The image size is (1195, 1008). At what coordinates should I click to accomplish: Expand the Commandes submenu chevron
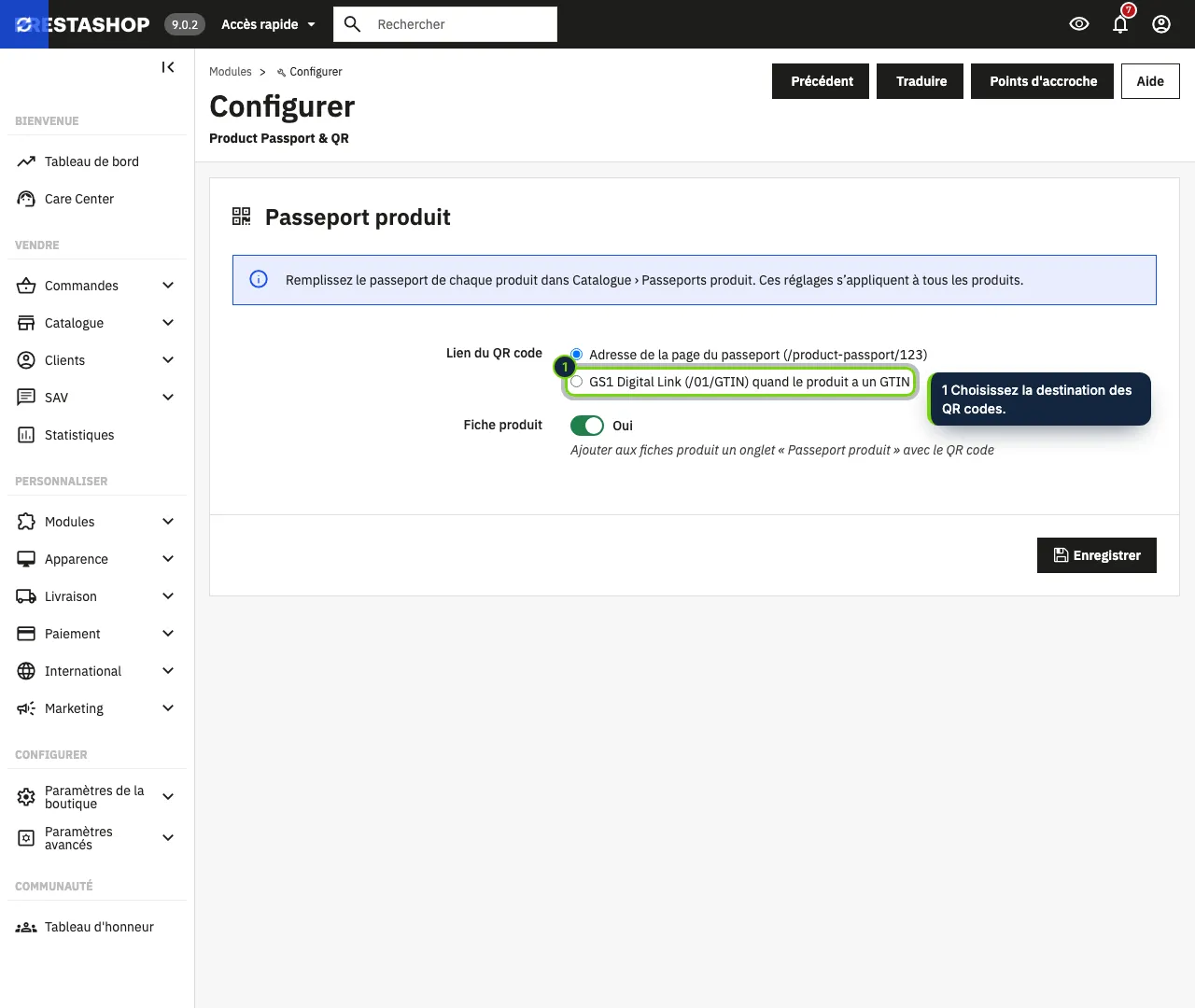pos(168,286)
